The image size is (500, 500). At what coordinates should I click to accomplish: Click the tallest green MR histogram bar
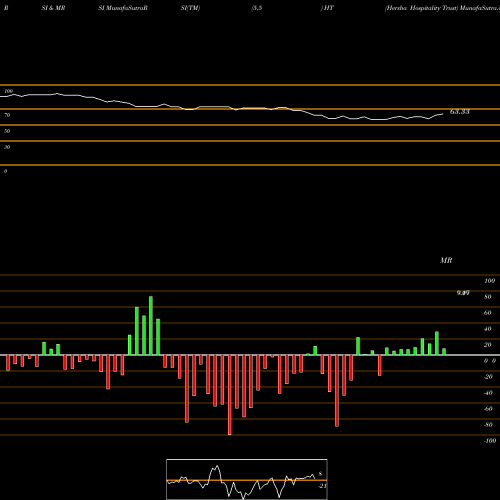151,325
